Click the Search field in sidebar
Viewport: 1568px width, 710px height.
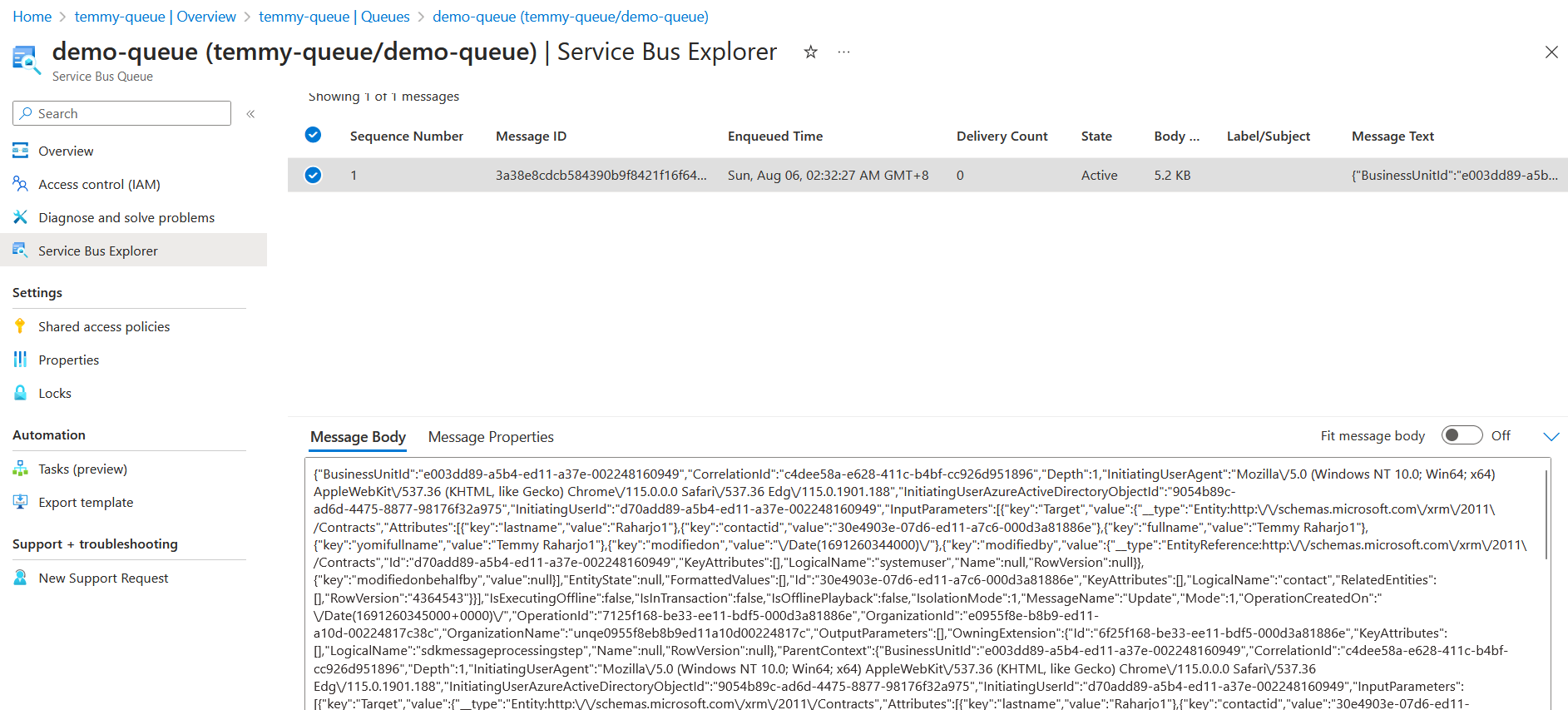point(121,113)
